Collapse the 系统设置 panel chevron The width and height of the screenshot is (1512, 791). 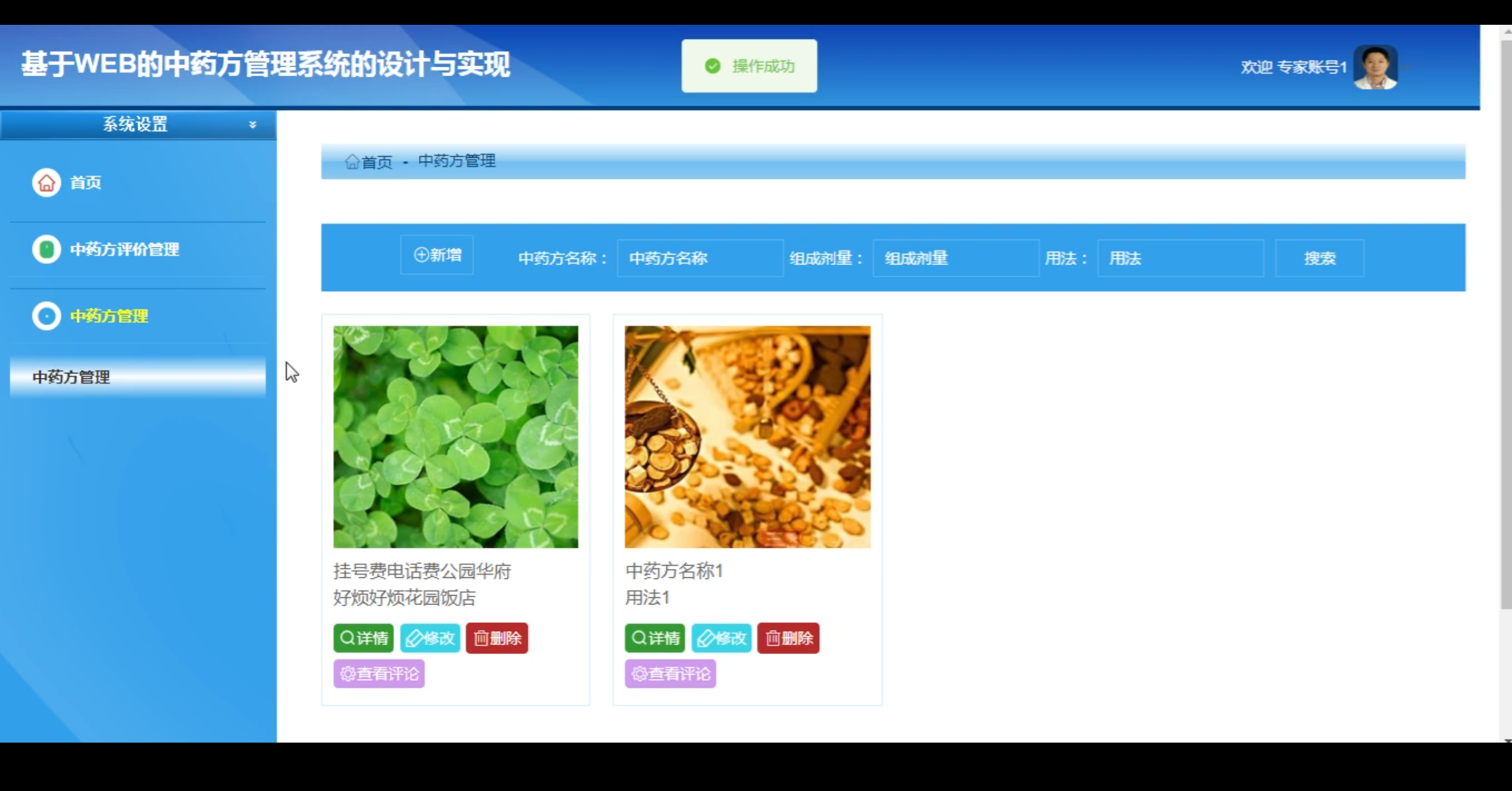pyautogui.click(x=253, y=125)
